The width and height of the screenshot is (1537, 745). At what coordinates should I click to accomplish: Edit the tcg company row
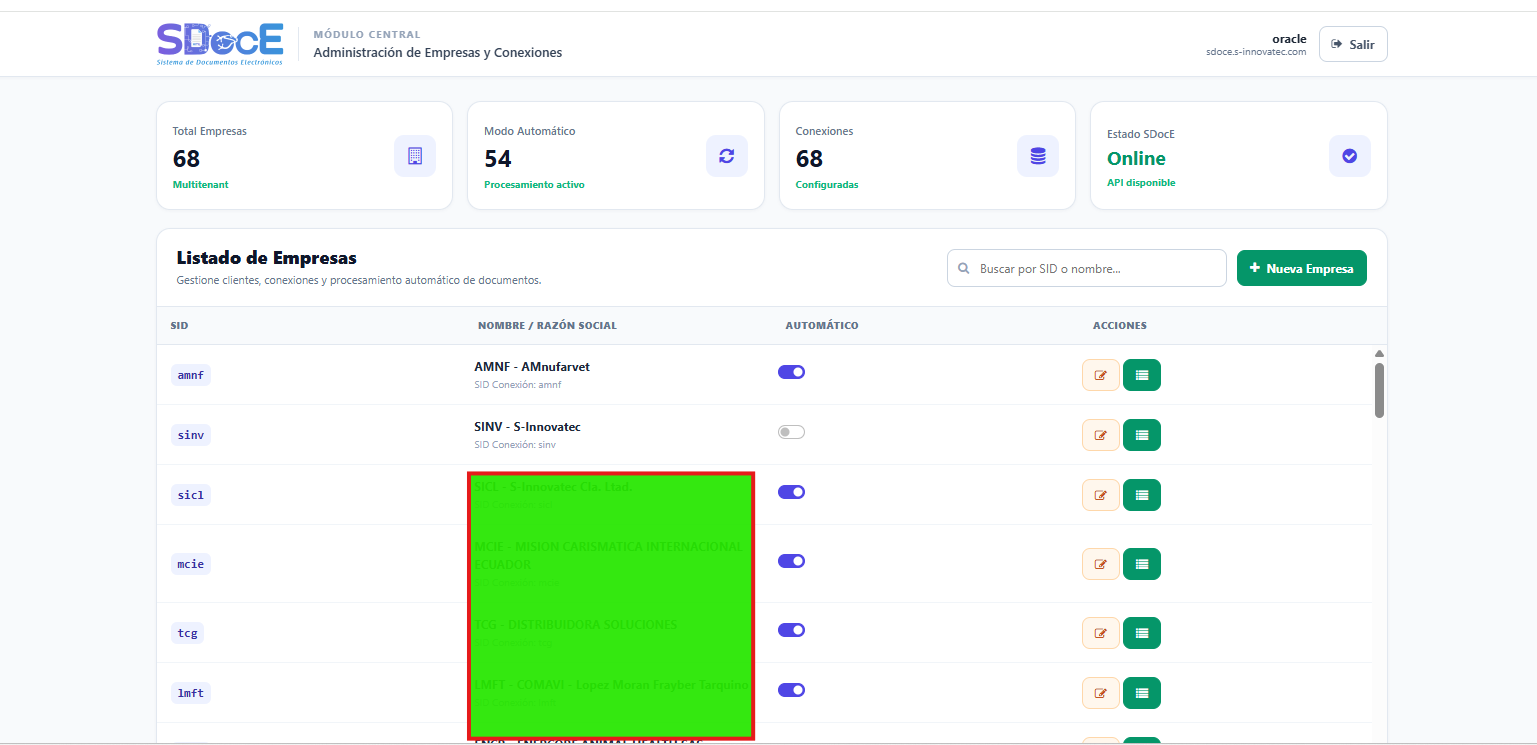pyautogui.click(x=1101, y=633)
